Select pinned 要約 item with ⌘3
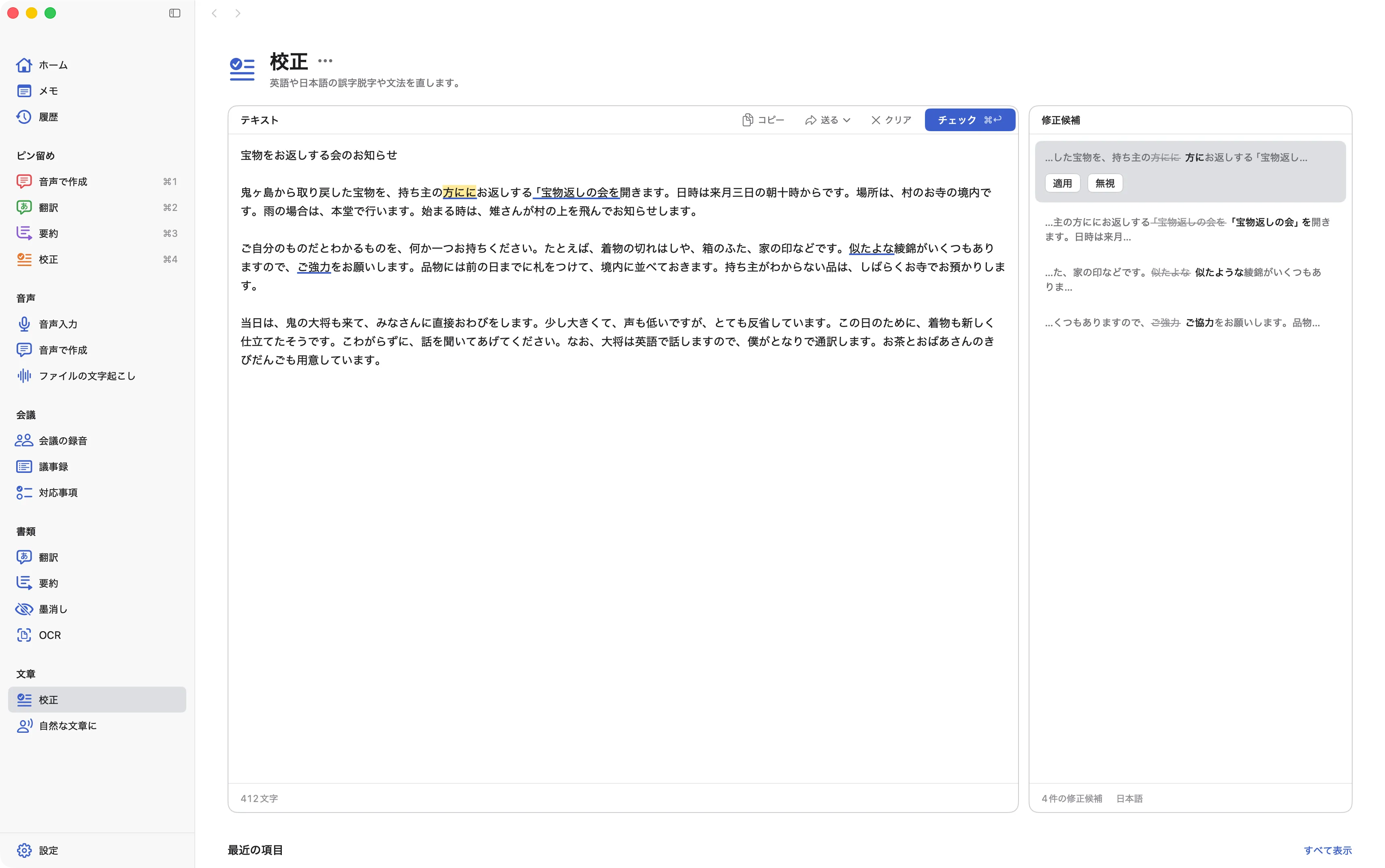The image size is (1385, 868). point(97,233)
